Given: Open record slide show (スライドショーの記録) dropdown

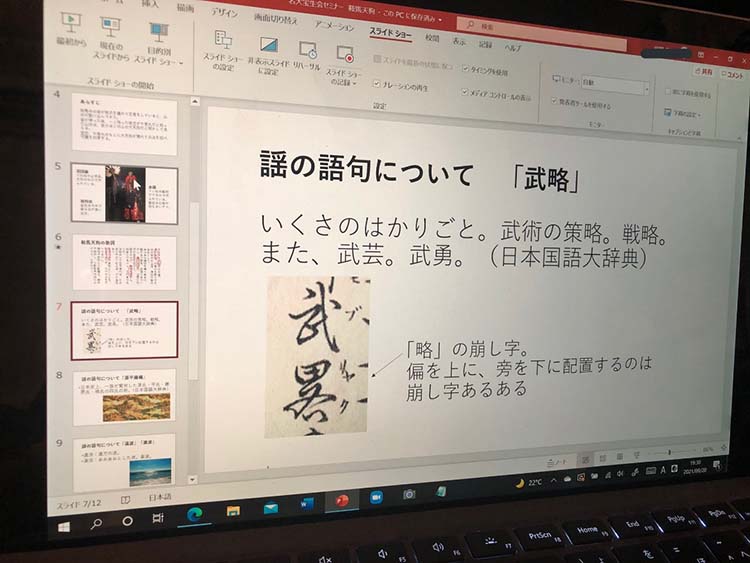Looking at the screenshot, I should click(344, 66).
